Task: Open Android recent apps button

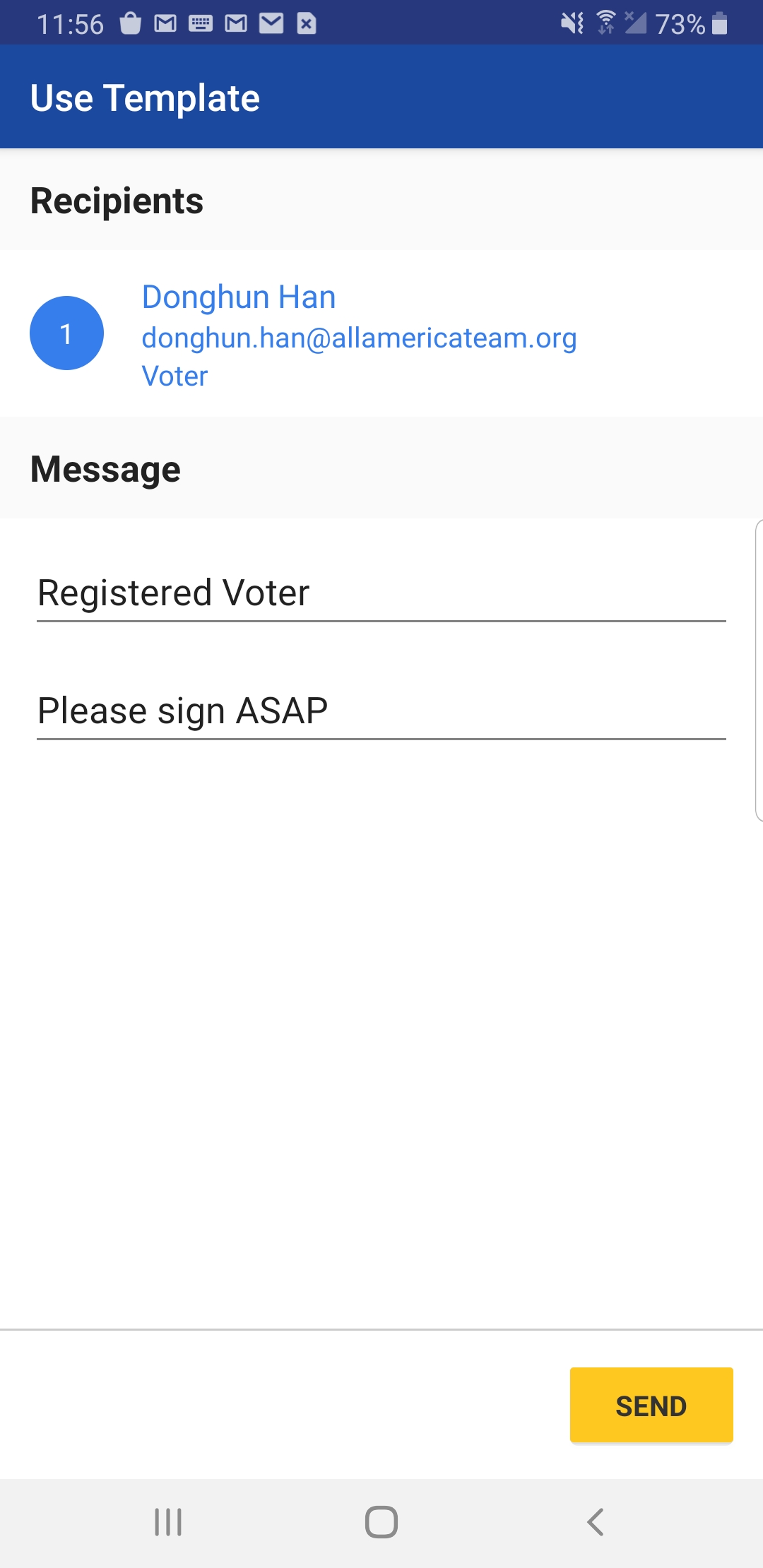Action: point(168,1522)
